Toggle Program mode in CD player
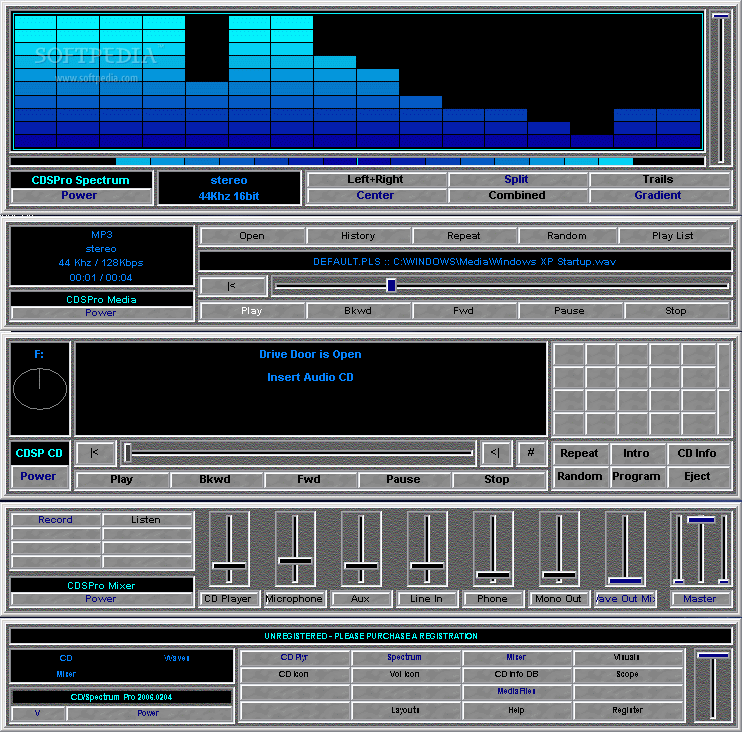 point(636,476)
